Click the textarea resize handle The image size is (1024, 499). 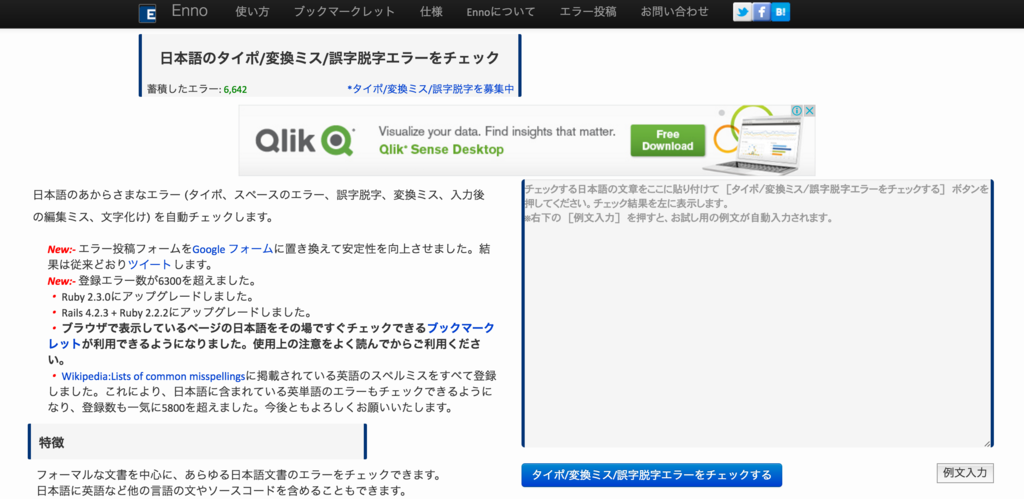click(987, 443)
